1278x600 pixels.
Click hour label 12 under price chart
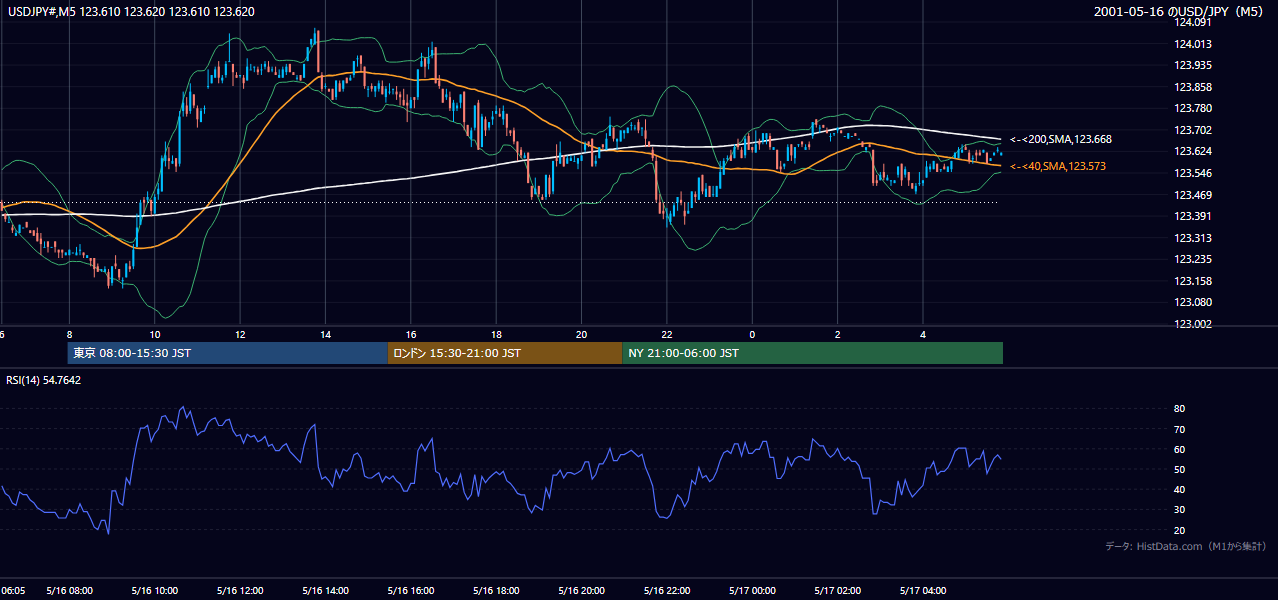click(x=240, y=334)
